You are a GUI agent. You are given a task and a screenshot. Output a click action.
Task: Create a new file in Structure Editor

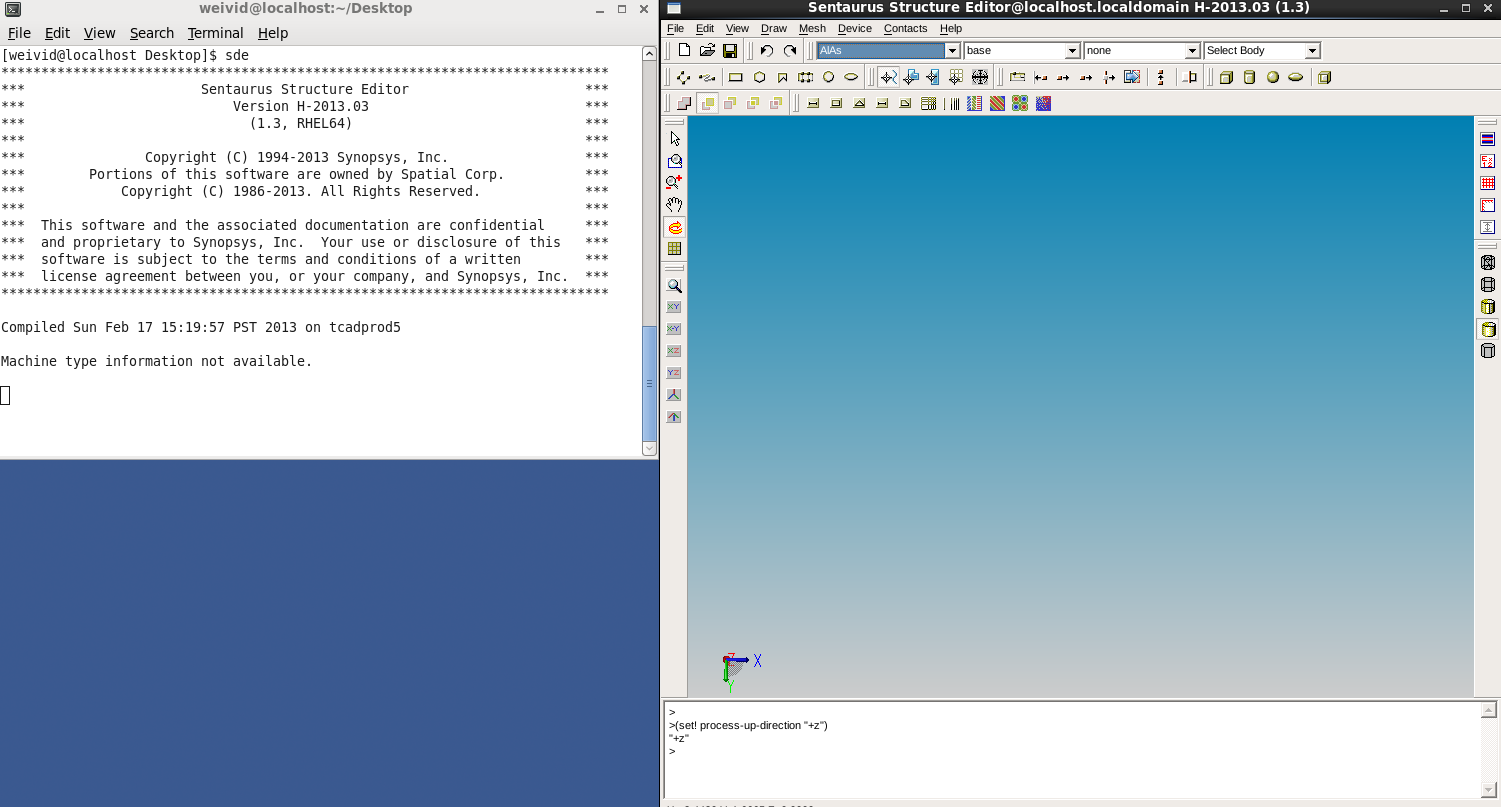(x=684, y=50)
